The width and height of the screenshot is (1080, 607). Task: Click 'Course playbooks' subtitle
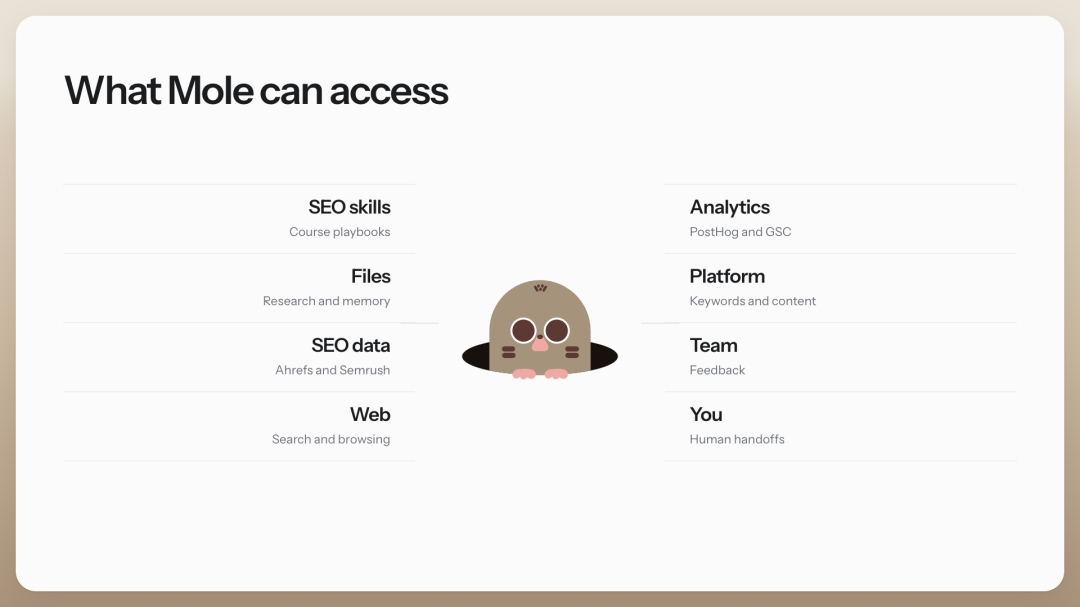coord(340,232)
